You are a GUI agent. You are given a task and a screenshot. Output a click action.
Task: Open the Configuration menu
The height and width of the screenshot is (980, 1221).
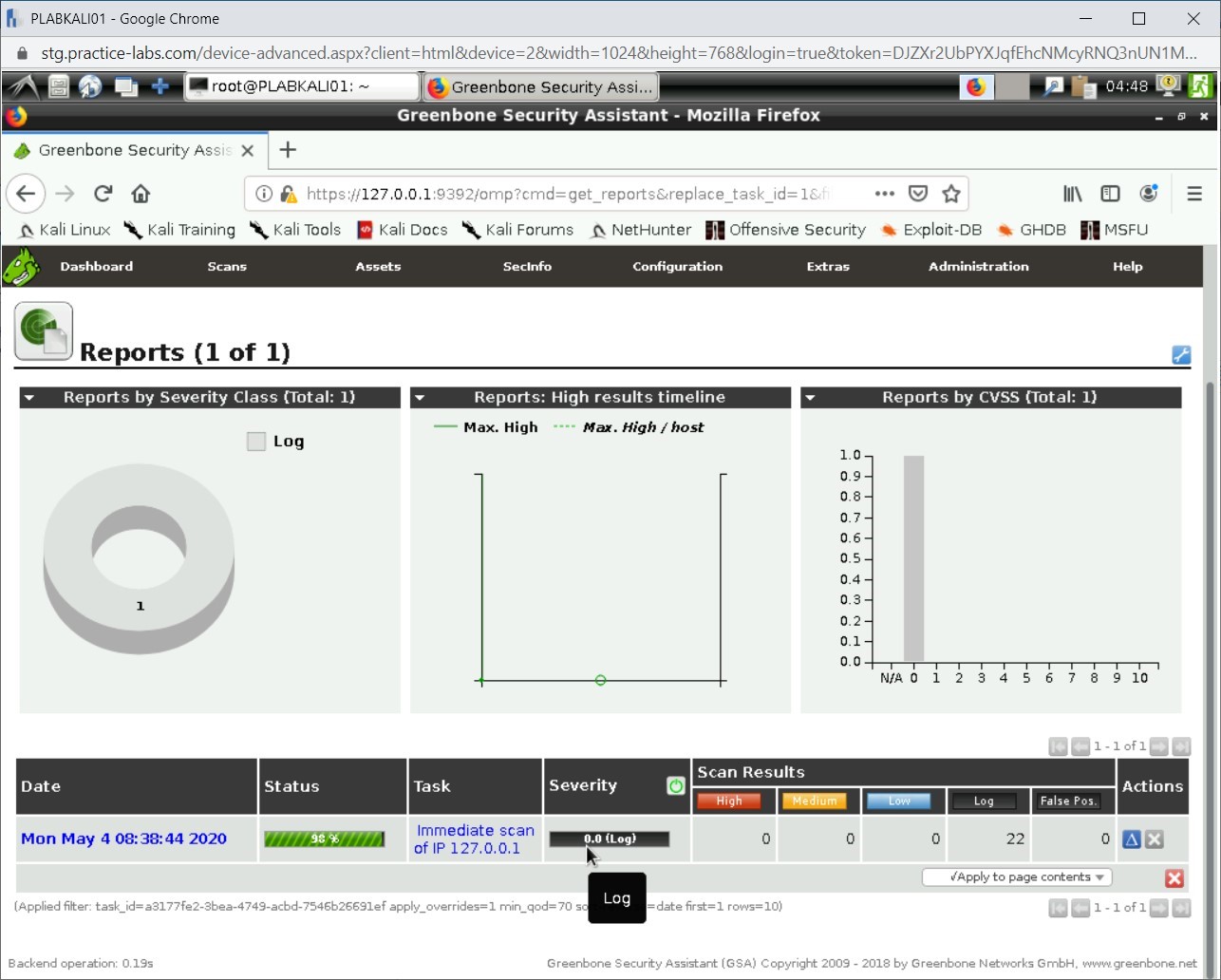click(677, 267)
